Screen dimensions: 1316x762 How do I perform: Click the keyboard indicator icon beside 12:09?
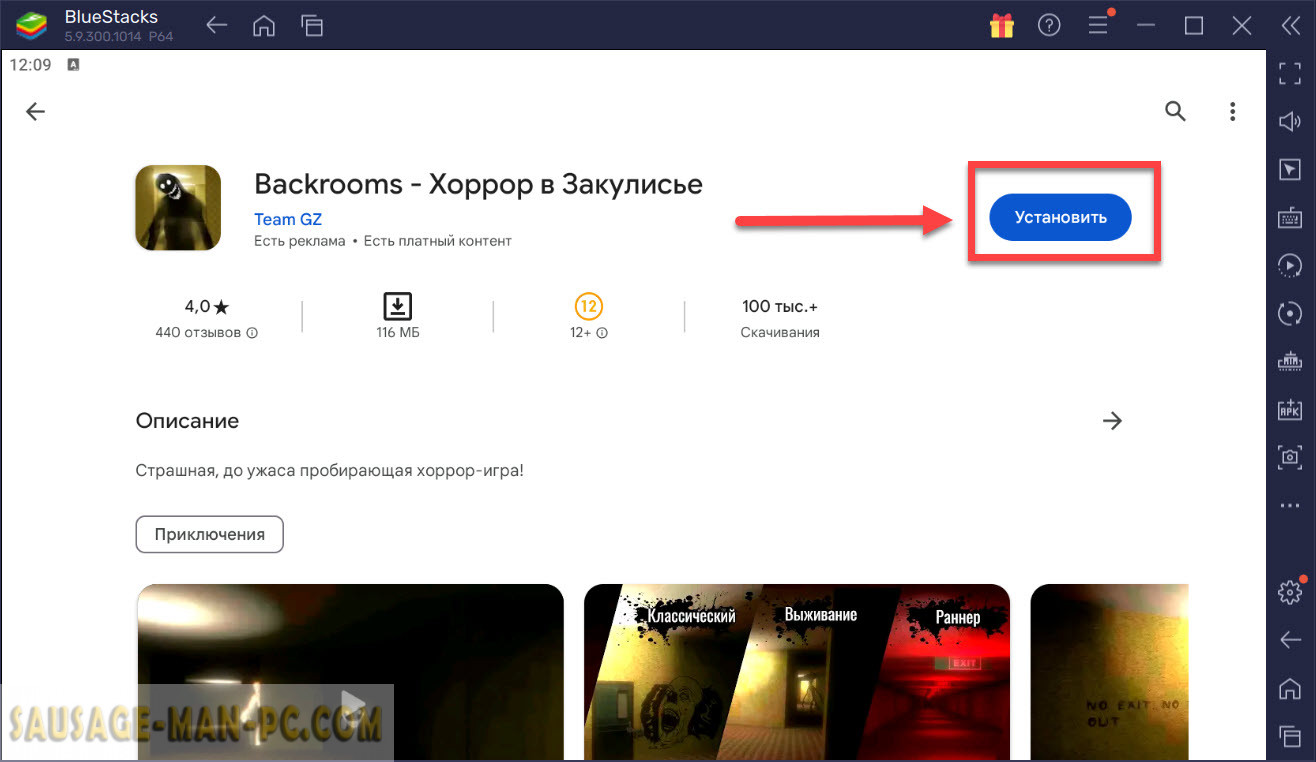[73, 64]
